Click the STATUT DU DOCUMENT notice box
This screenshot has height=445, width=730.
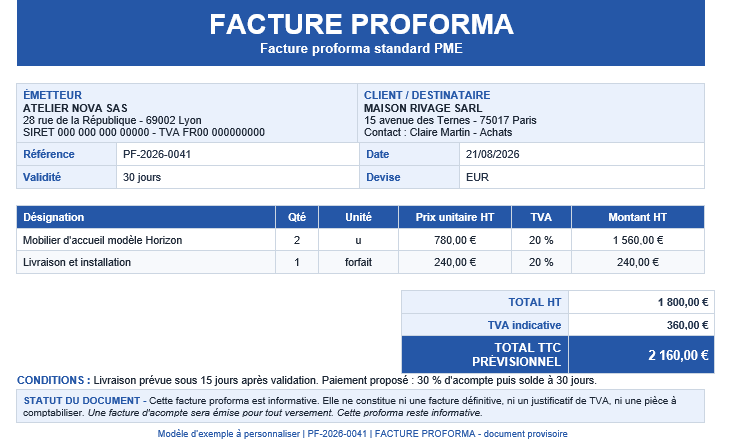click(x=360, y=406)
